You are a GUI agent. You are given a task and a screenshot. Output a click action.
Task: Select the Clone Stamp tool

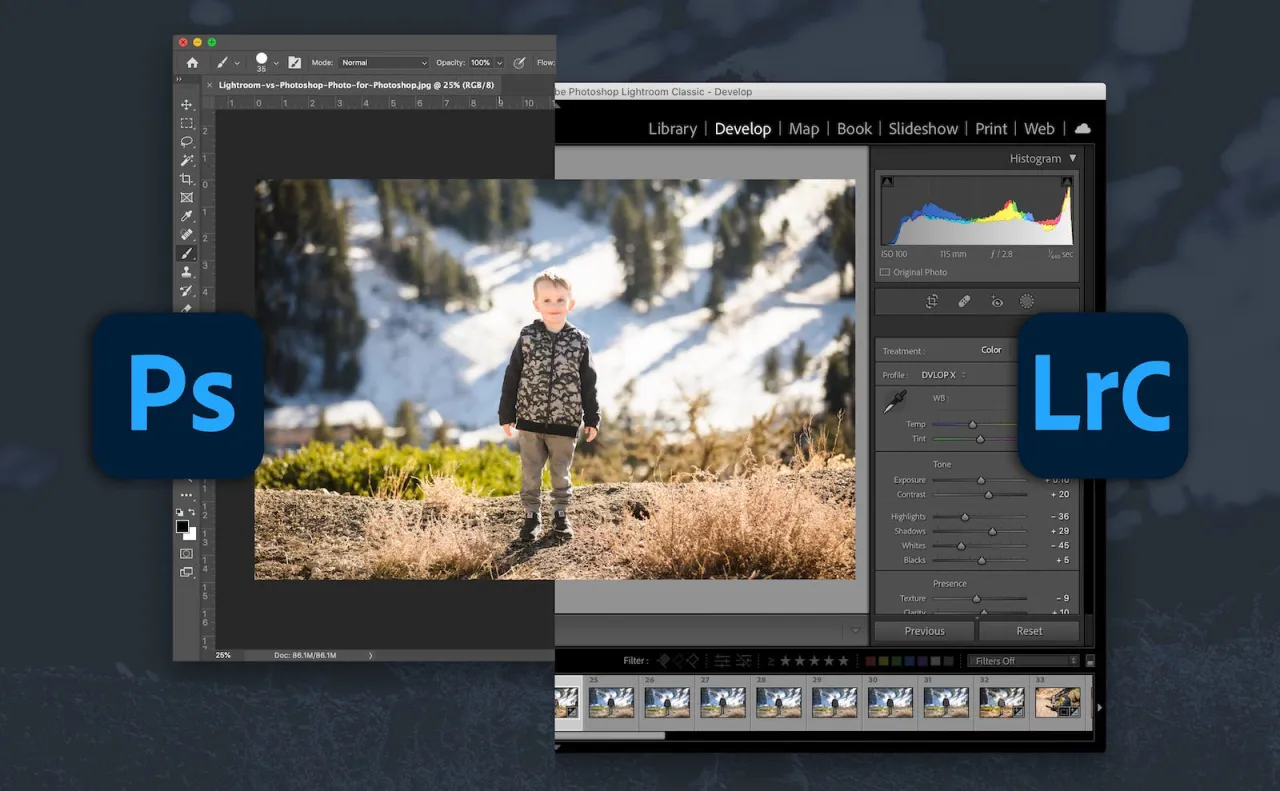186,271
